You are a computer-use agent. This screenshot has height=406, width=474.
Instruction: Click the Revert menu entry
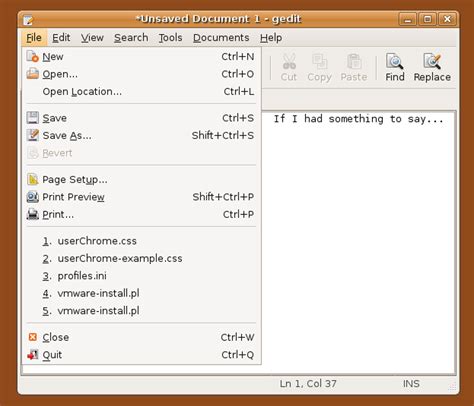tap(141, 153)
